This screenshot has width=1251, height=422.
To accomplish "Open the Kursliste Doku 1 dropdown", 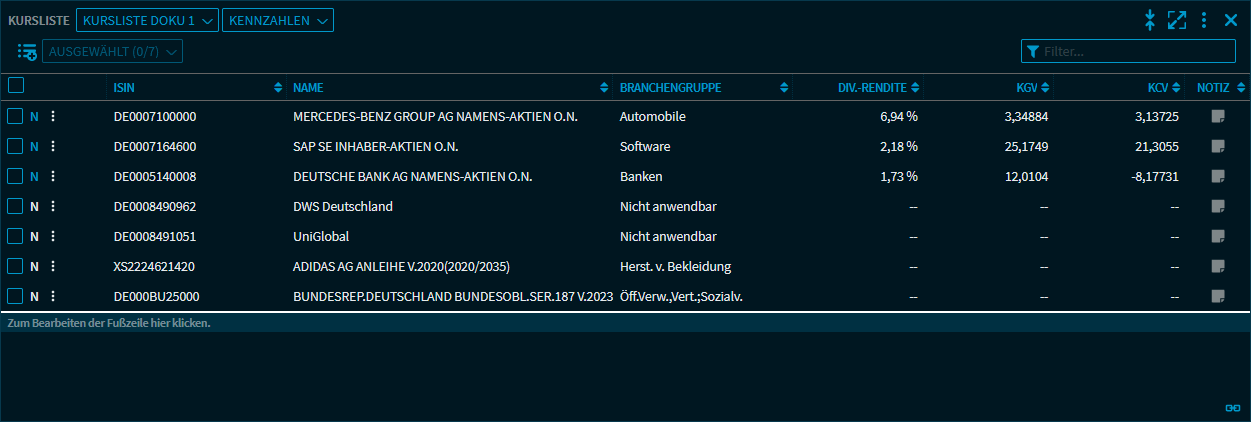I will coord(147,20).
